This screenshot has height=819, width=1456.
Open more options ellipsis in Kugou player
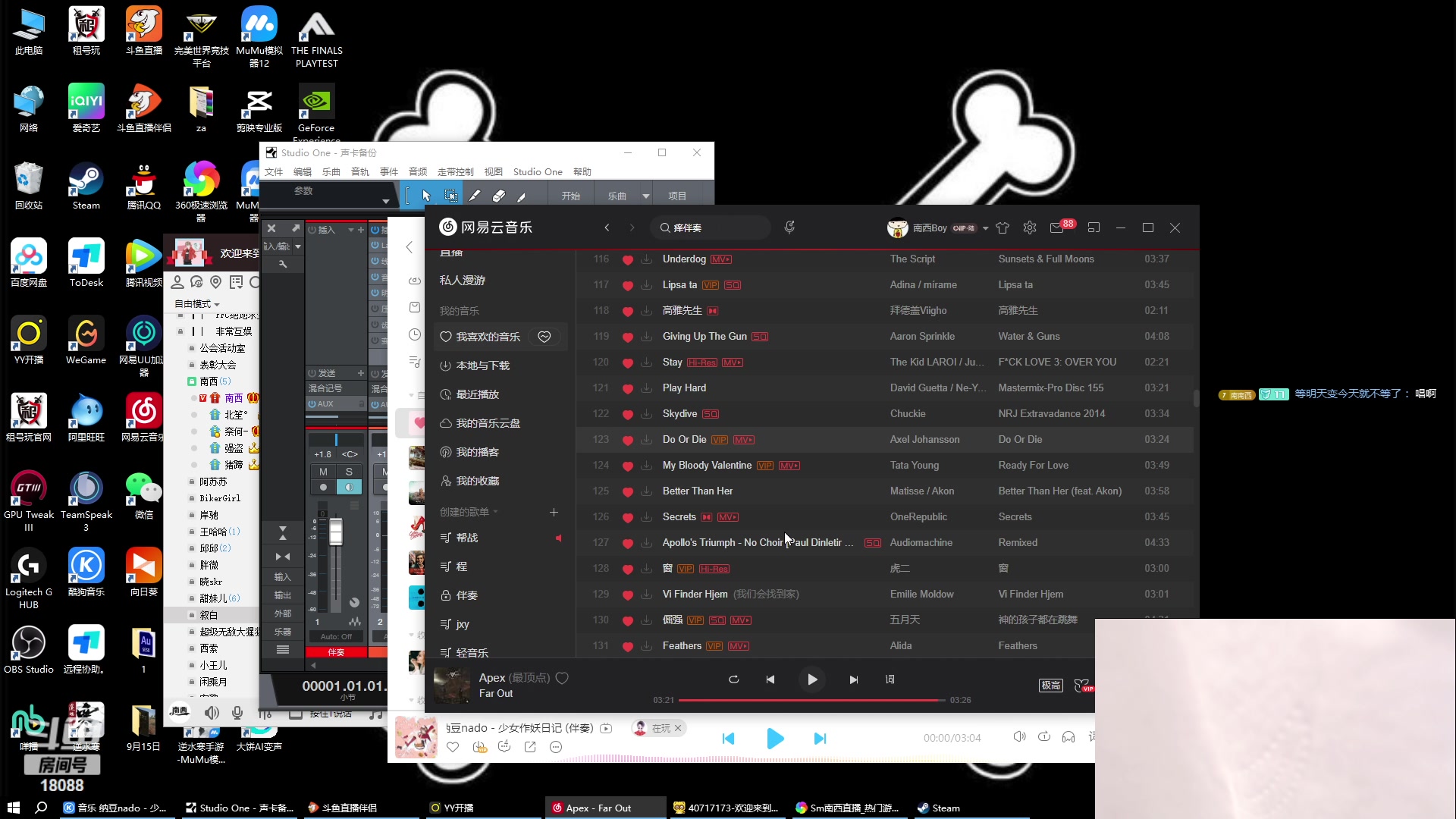click(x=556, y=747)
